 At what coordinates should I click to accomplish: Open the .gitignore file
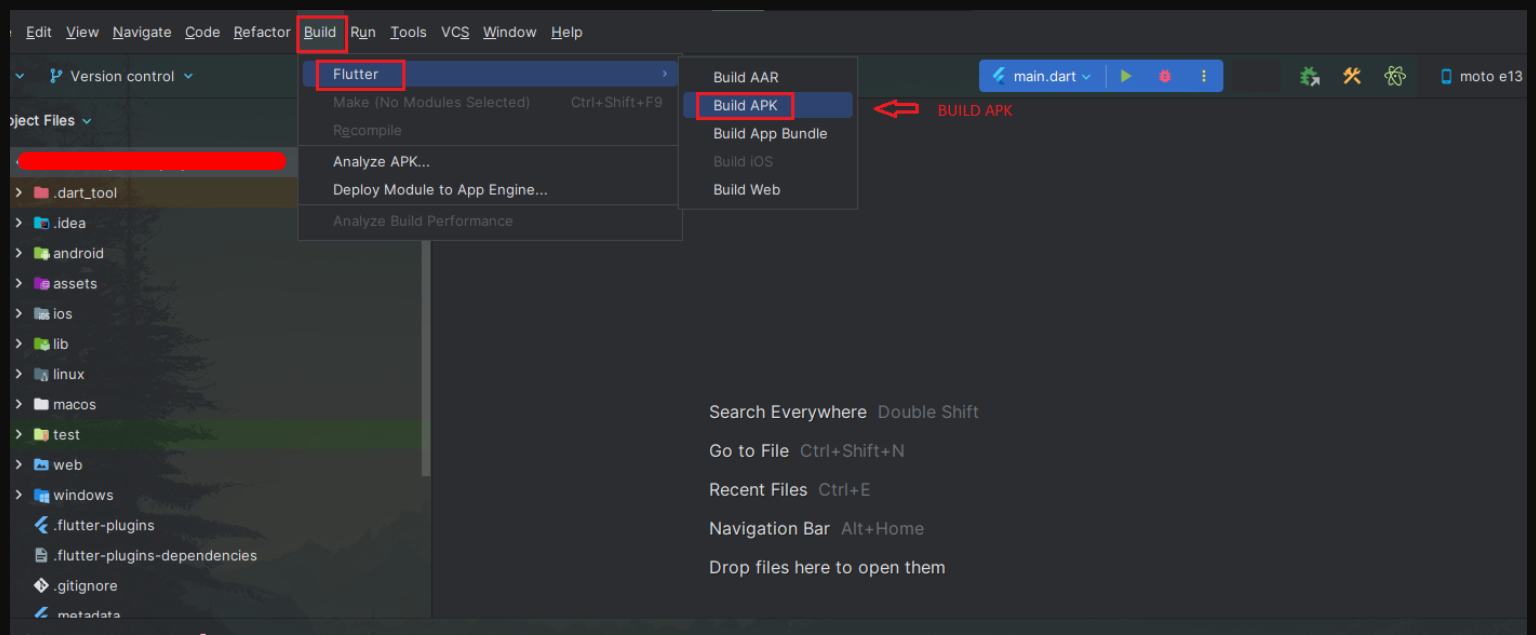(x=85, y=586)
